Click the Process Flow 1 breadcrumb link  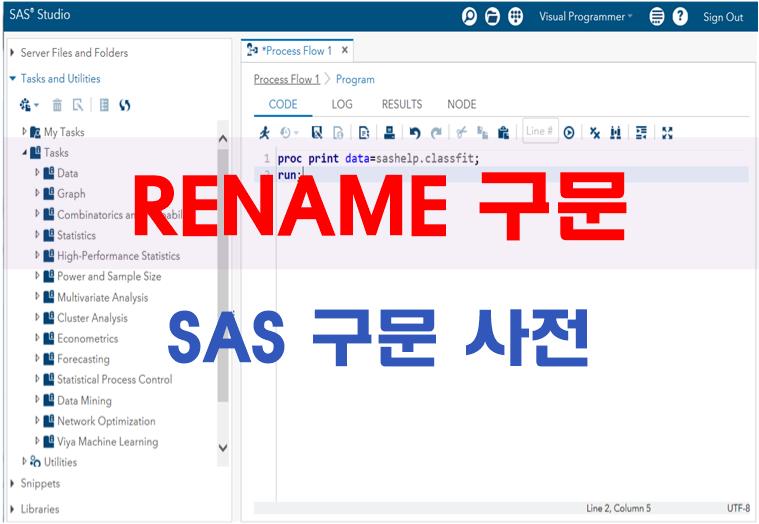point(287,79)
